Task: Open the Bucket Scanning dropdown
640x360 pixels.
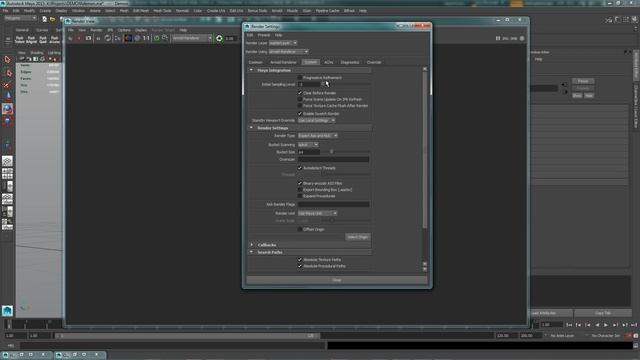Action: coord(308,145)
